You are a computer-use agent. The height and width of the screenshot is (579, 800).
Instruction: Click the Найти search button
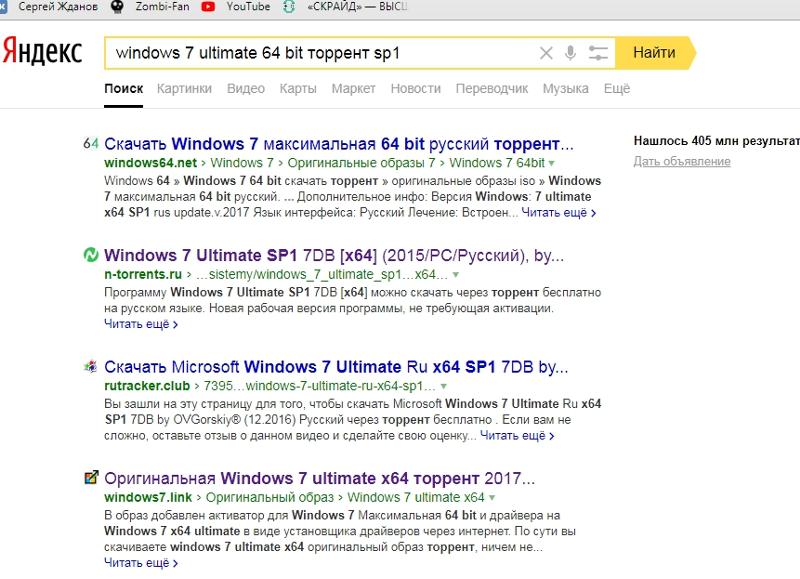point(655,53)
